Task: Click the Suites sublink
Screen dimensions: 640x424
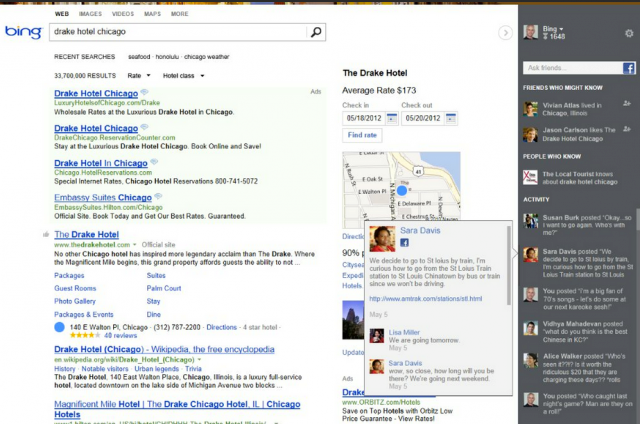Action: [x=156, y=275]
